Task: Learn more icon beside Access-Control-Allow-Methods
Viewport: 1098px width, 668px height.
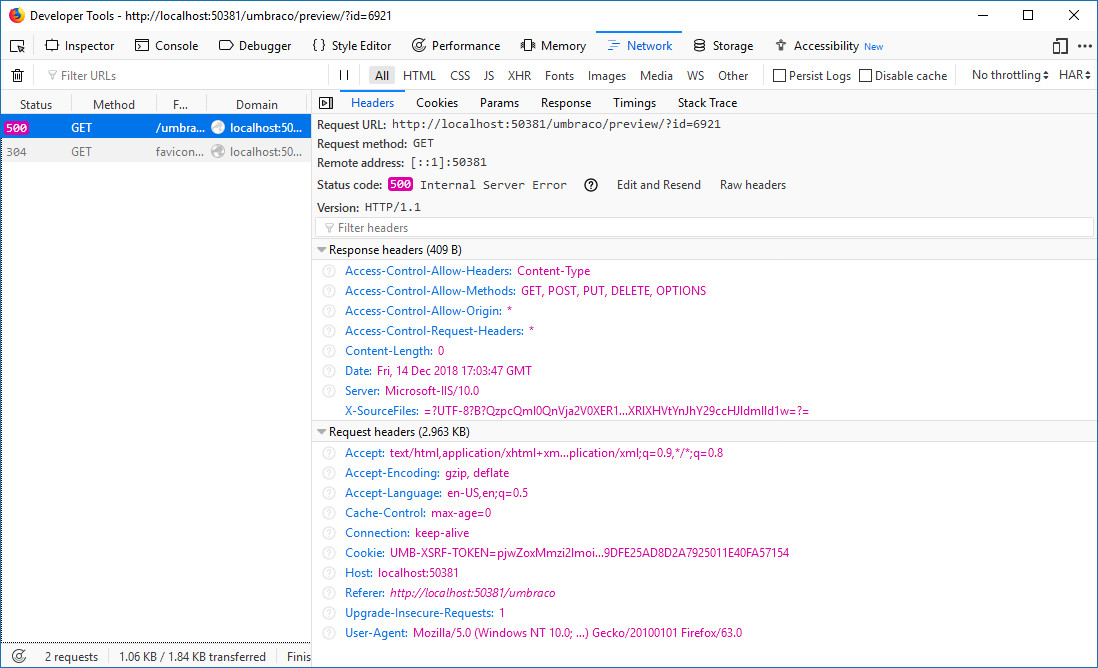Action: click(328, 291)
